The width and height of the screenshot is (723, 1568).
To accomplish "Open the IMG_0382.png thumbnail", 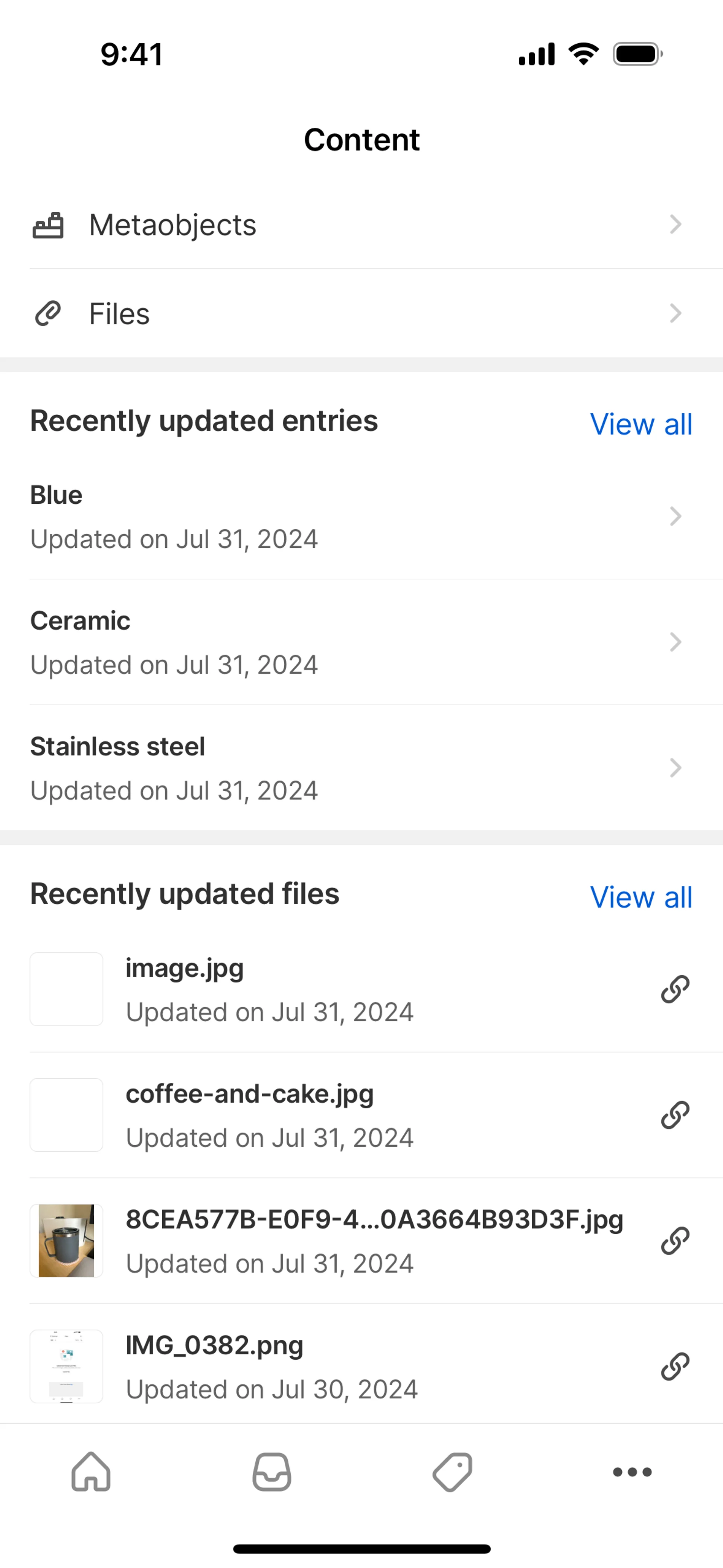I will click(66, 1366).
